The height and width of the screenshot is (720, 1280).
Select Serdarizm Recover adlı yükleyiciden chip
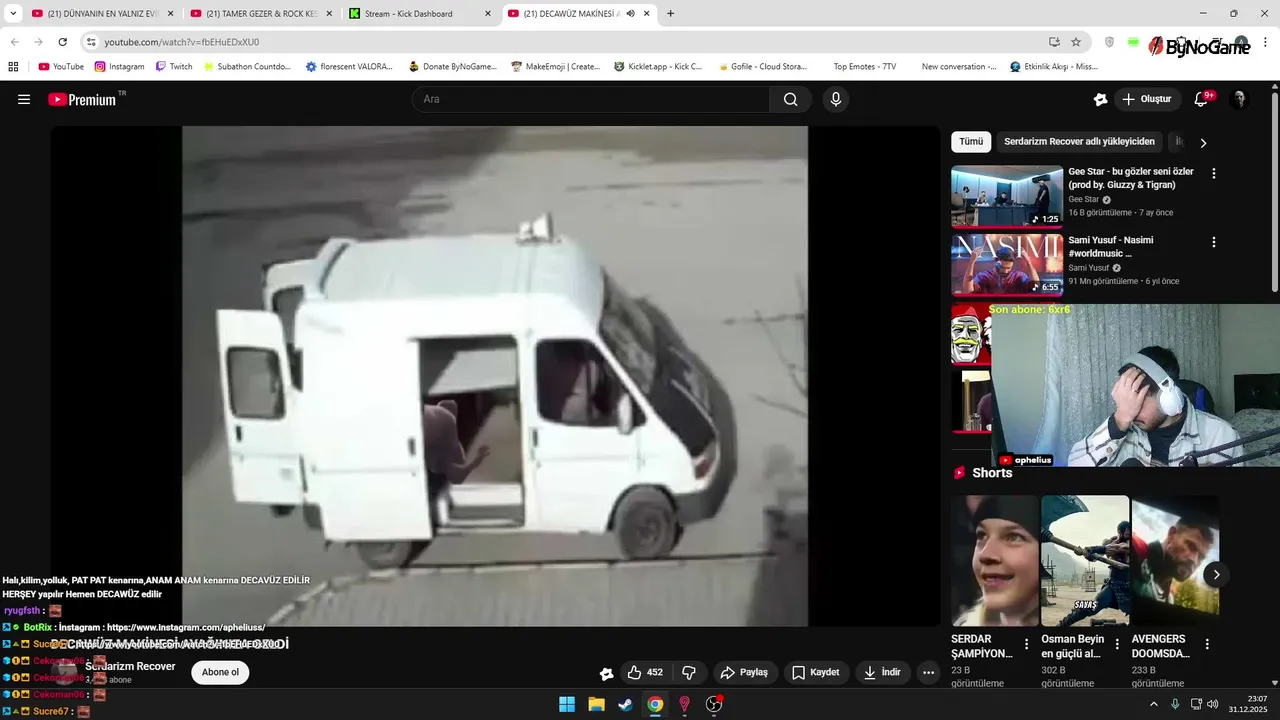[1079, 142]
